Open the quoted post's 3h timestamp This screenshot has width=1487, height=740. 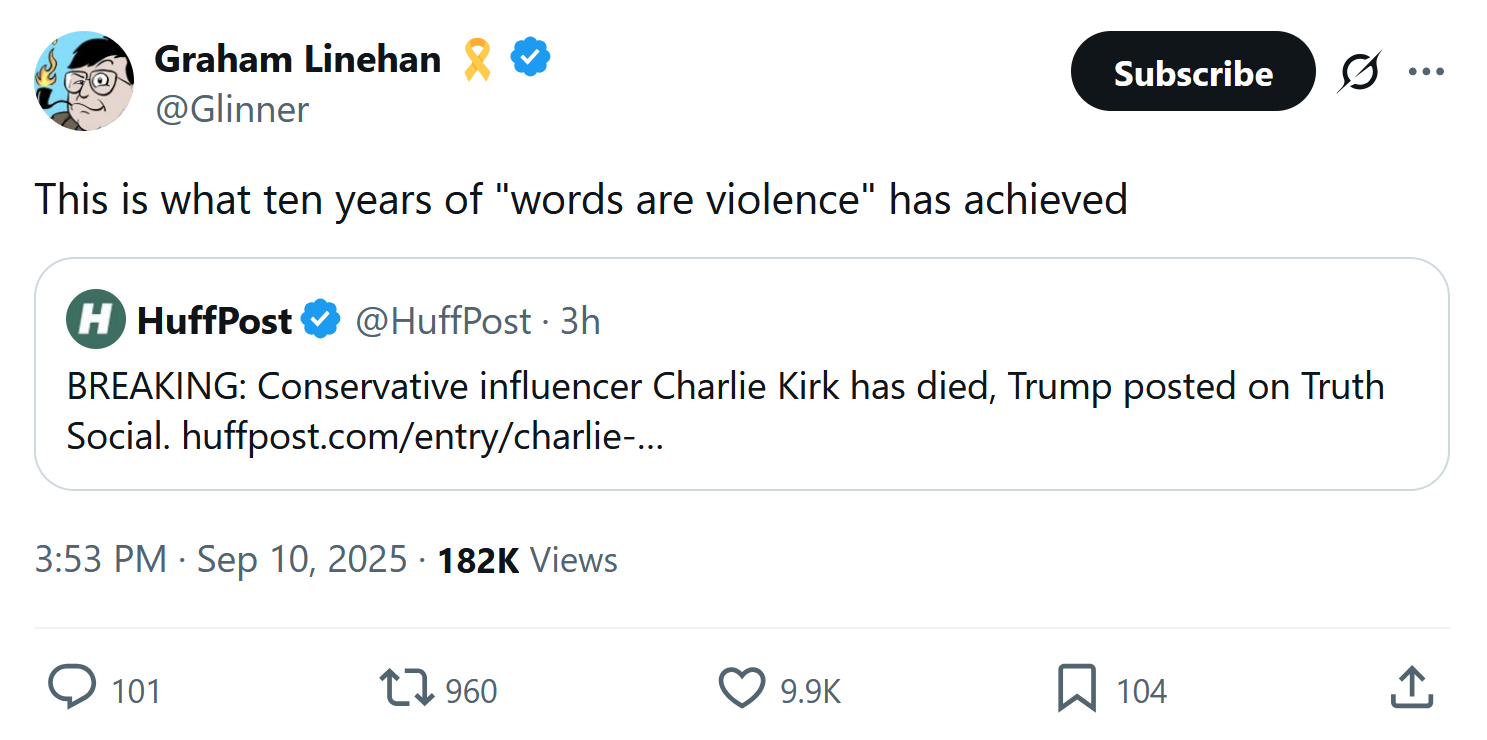[580, 321]
